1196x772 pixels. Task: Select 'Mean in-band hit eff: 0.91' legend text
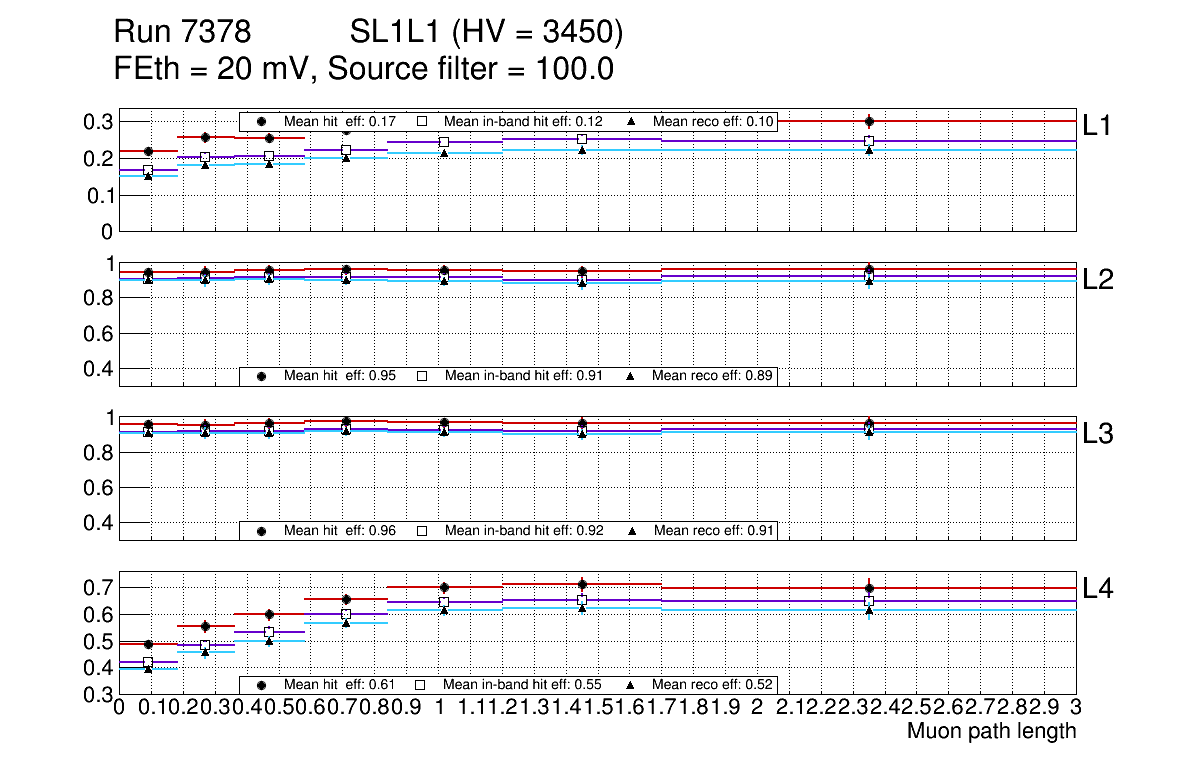(x=523, y=376)
